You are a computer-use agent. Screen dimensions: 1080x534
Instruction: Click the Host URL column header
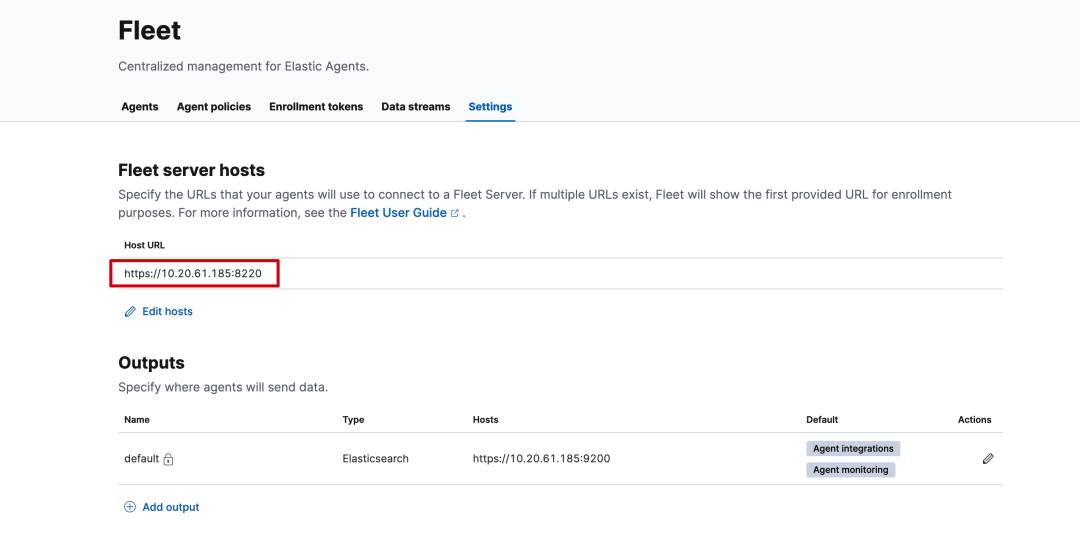(144, 245)
